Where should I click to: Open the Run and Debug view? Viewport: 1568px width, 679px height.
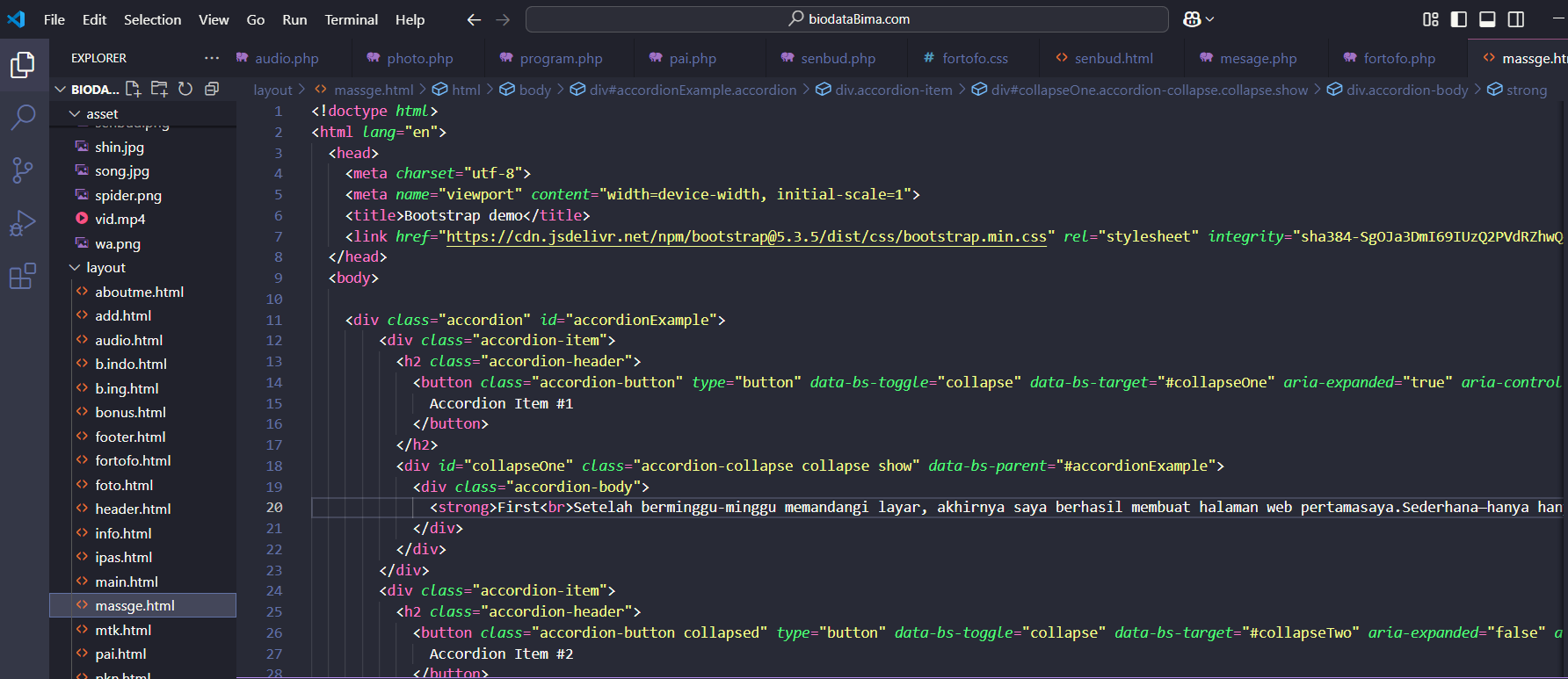[23, 224]
